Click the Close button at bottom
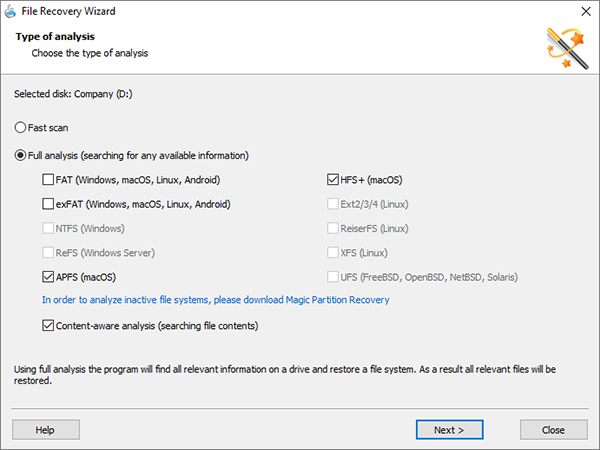This screenshot has width=600, height=450. tap(553, 430)
